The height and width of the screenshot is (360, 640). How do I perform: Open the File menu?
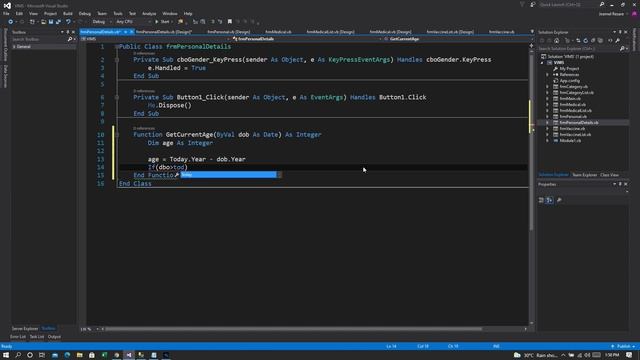[6, 13]
